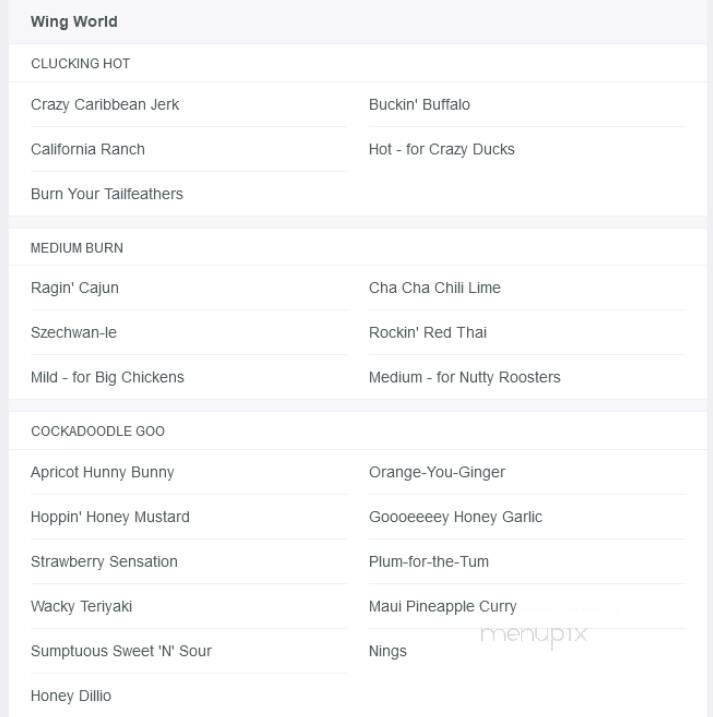Open the MEDIUM BURN section heading
The width and height of the screenshot is (713, 717).
pos(77,248)
